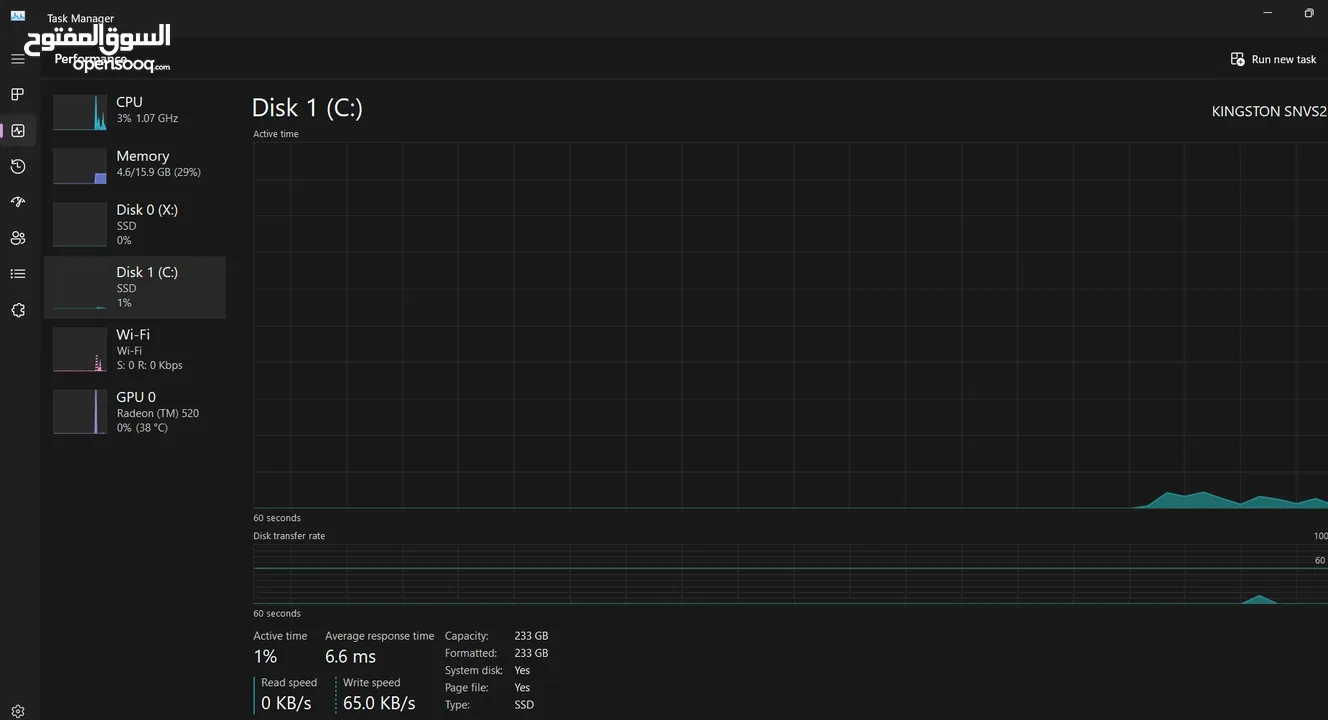Click the Memory mini graph thumbnail
The height and width of the screenshot is (720, 1328).
coord(80,166)
